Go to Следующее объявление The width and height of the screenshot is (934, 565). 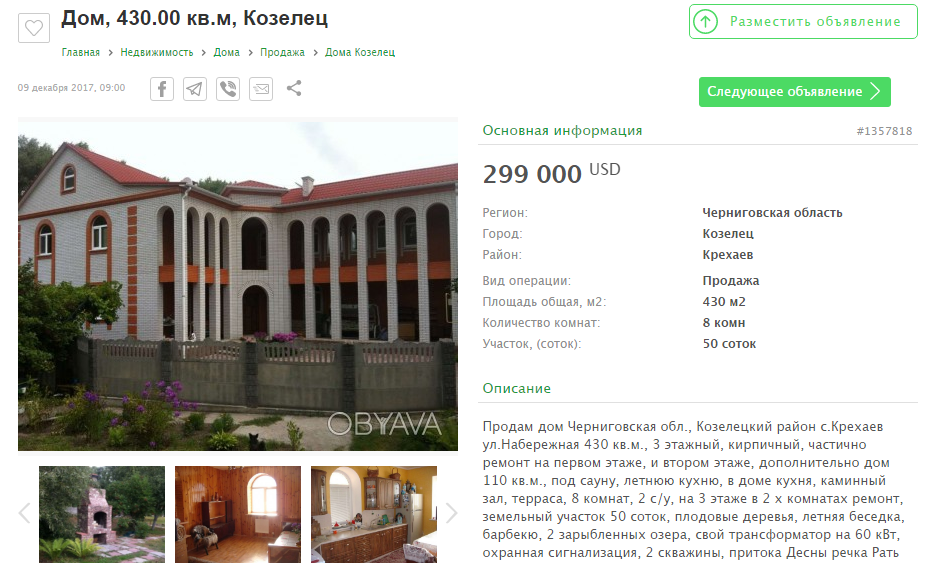coord(795,92)
